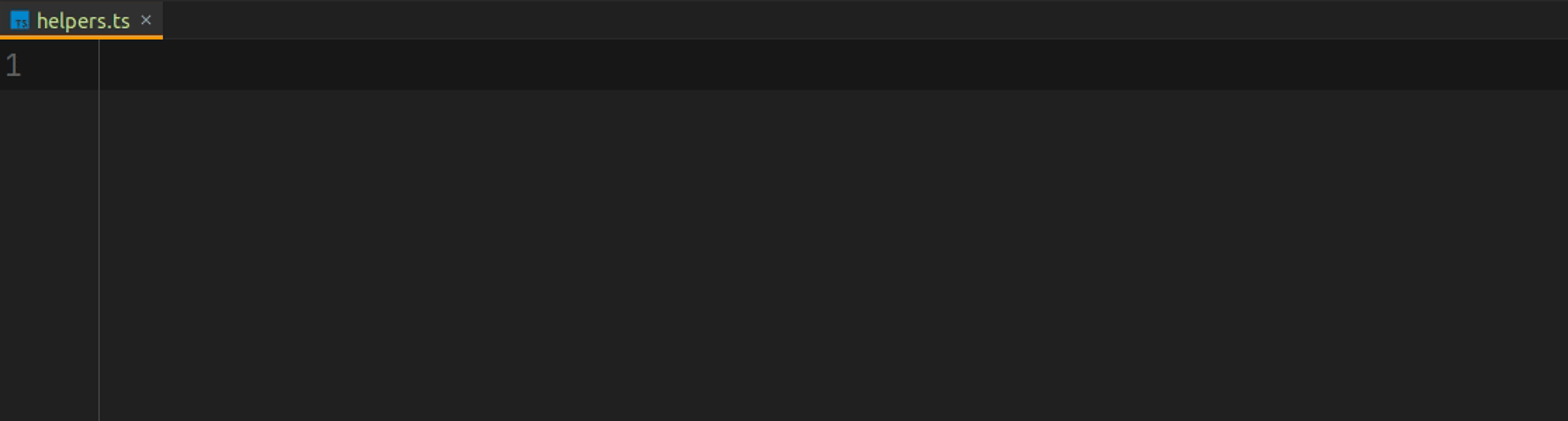1568x421 pixels.
Task: Close the helpers.ts tab
Action: (146, 20)
